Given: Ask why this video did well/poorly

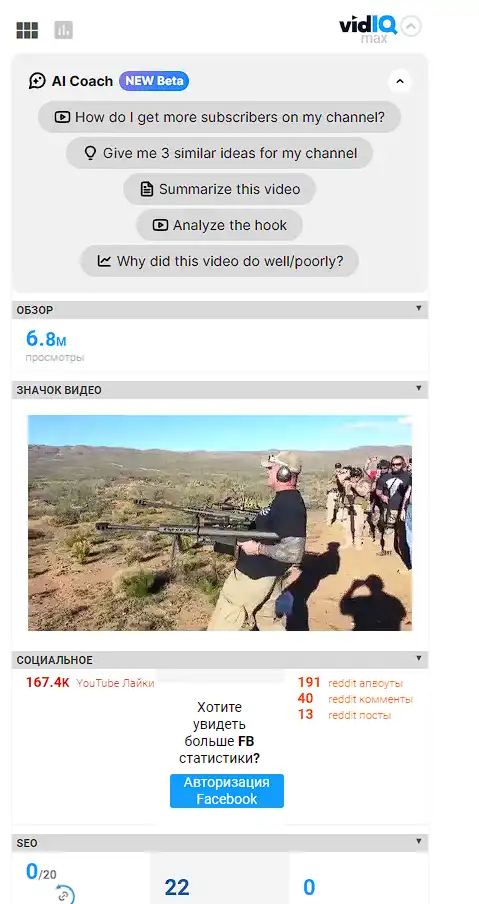Looking at the screenshot, I should click(220, 261).
